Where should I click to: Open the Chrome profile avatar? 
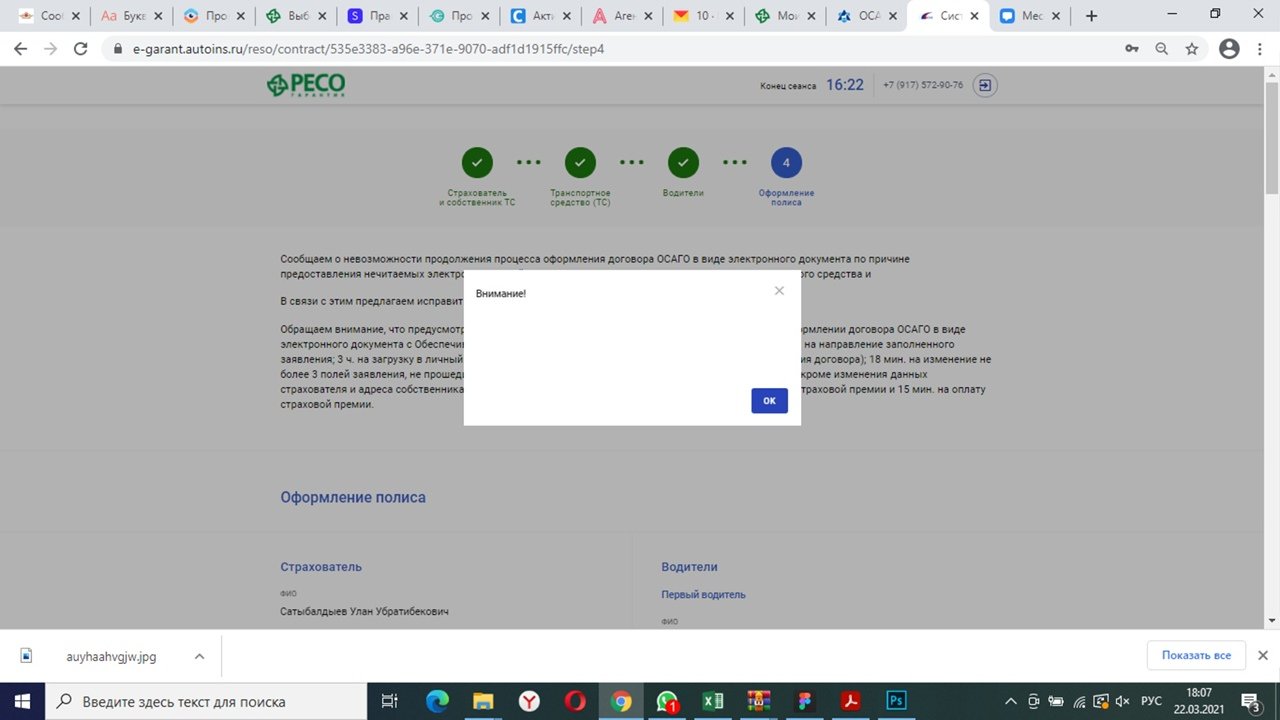1229,49
